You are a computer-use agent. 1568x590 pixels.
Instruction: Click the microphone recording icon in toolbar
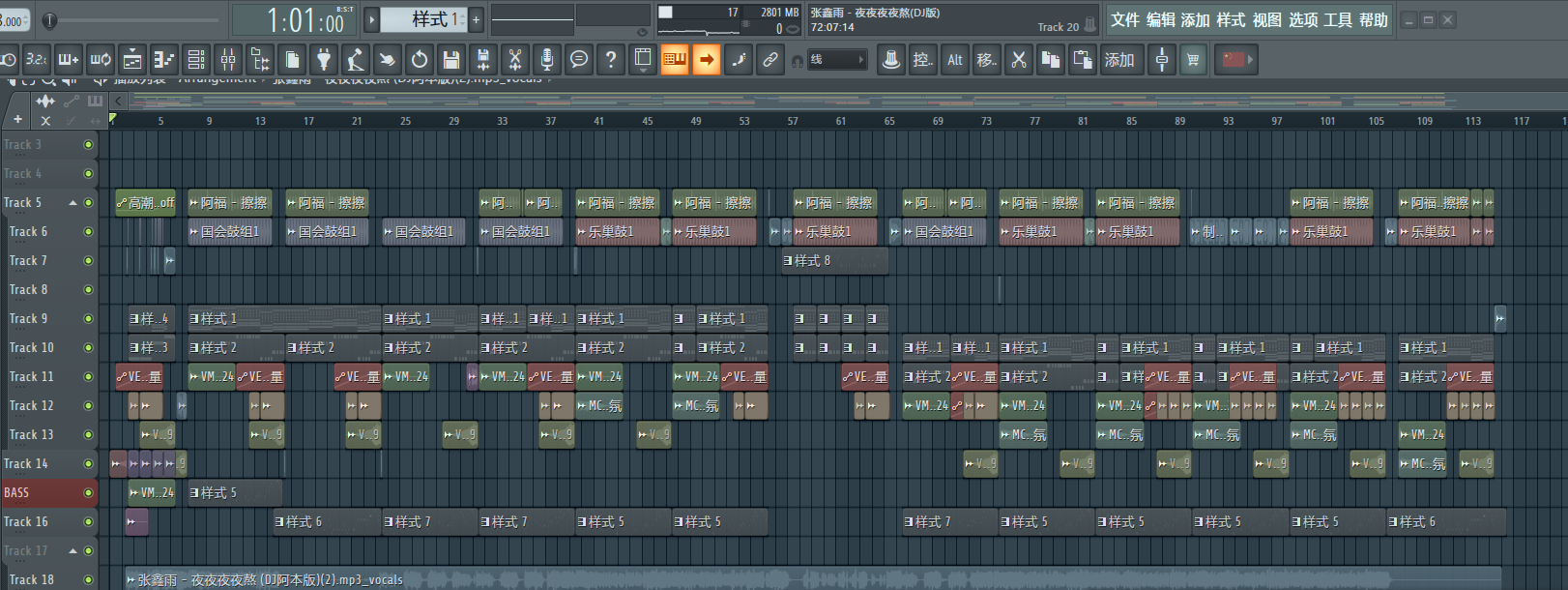point(546,60)
